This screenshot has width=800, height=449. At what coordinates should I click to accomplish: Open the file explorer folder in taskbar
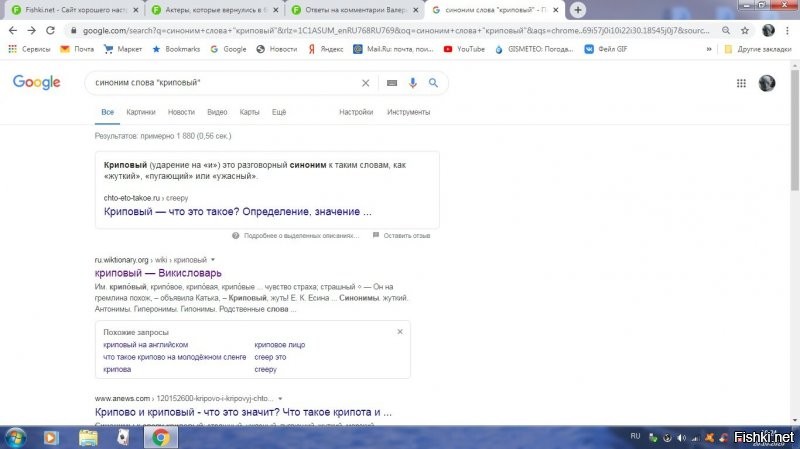(88, 438)
